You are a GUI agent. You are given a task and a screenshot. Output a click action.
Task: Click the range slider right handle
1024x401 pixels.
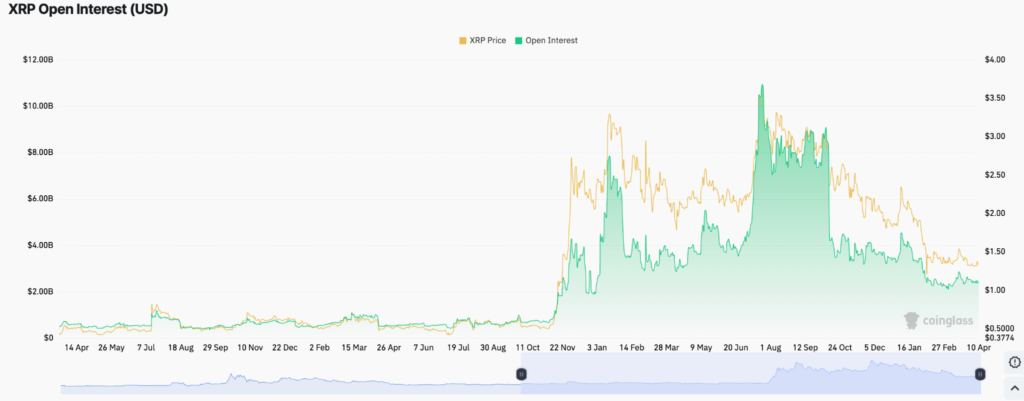click(x=980, y=374)
